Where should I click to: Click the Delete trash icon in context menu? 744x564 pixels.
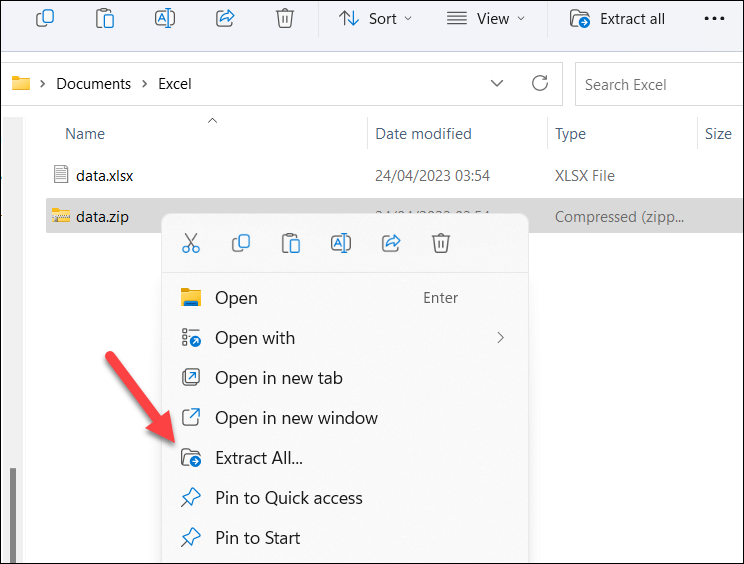click(441, 243)
